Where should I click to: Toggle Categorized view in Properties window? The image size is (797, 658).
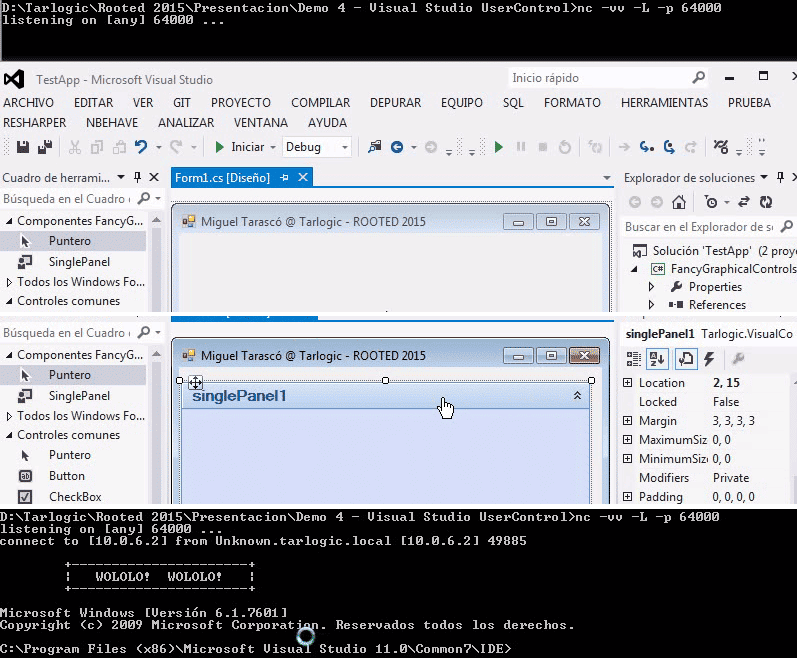tap(634, 359)
